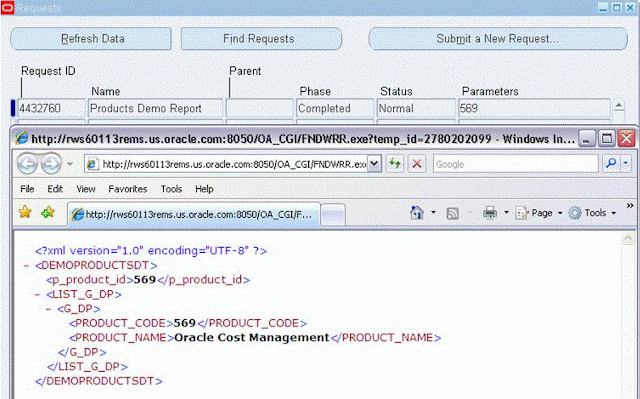Click the Refresh Data button
640x399 pixels.
91,39
